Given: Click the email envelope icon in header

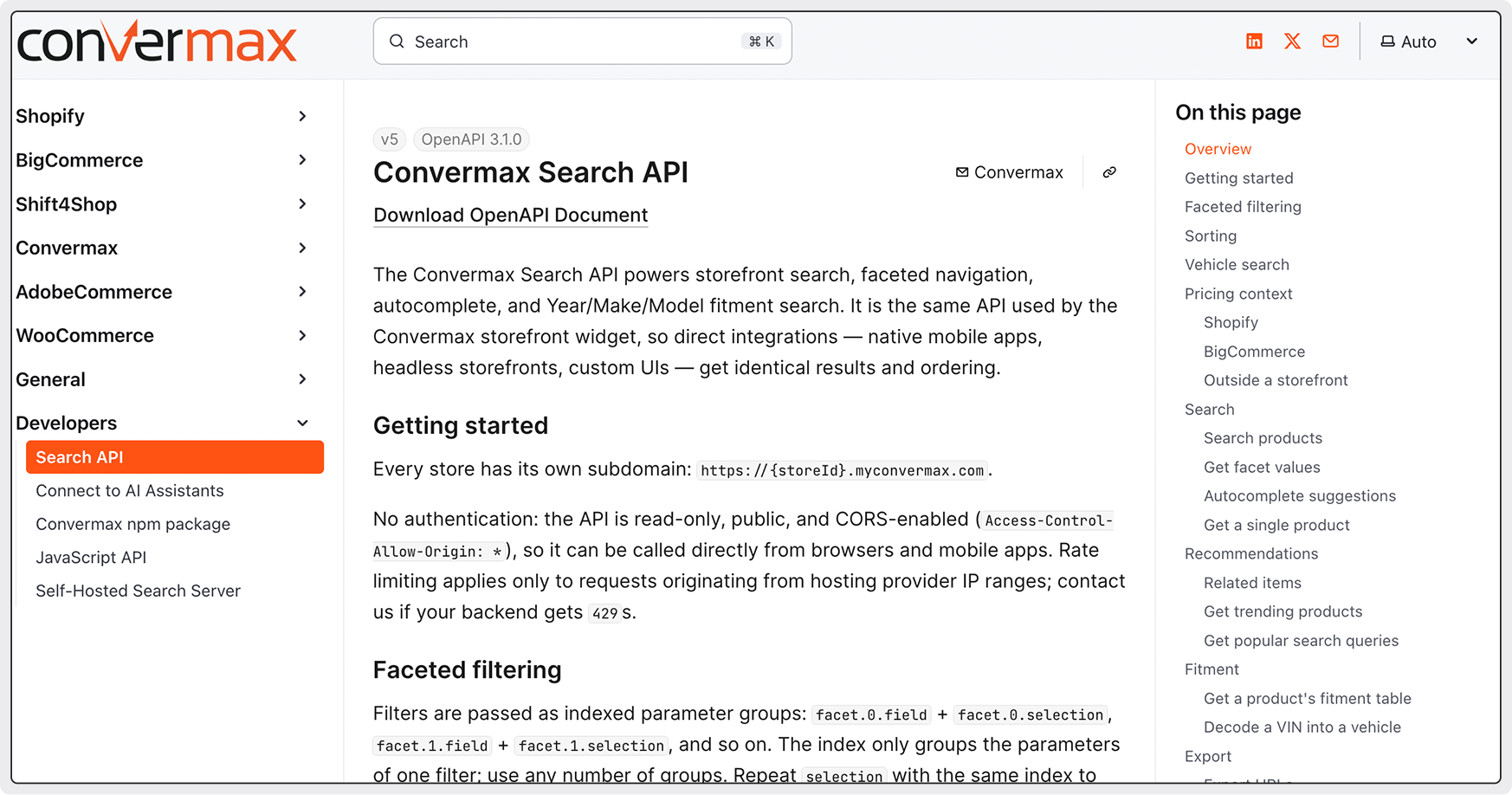Looking at the screenshot, I should [1331, 42].
